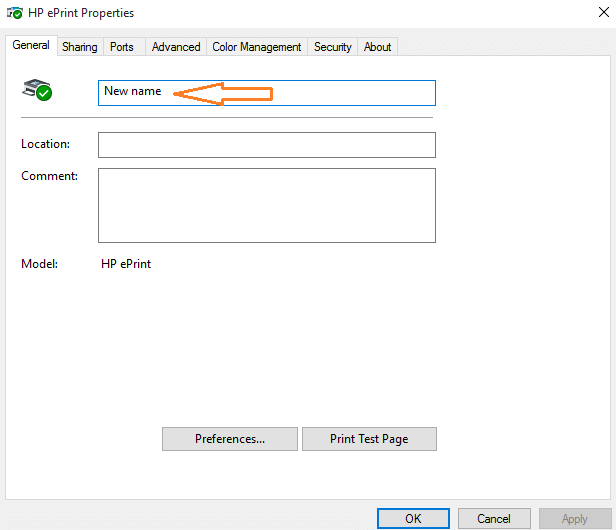Close the HP ePrint Properties dialog
Image resolution: width=616 pixels, height=530 pixels.
point(603,12)
